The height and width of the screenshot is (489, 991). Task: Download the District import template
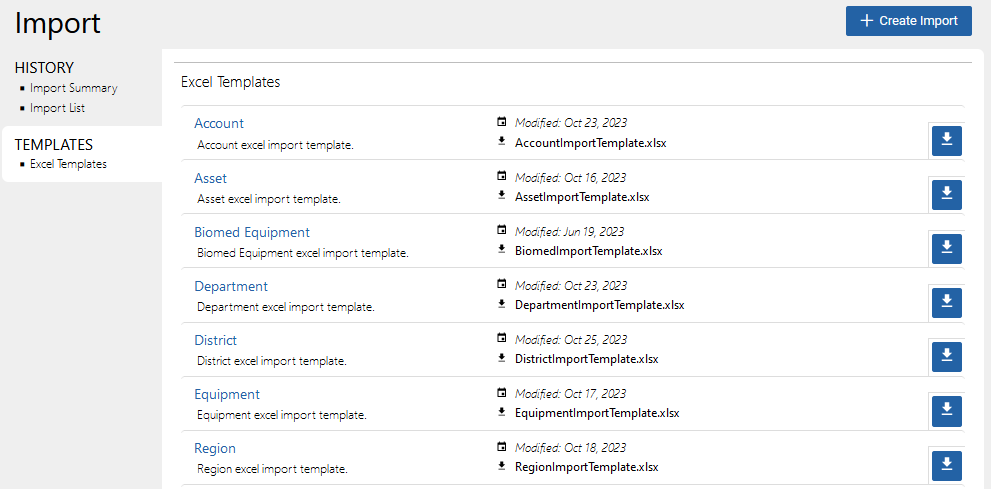pyautogui.click(x=946, y=357)
